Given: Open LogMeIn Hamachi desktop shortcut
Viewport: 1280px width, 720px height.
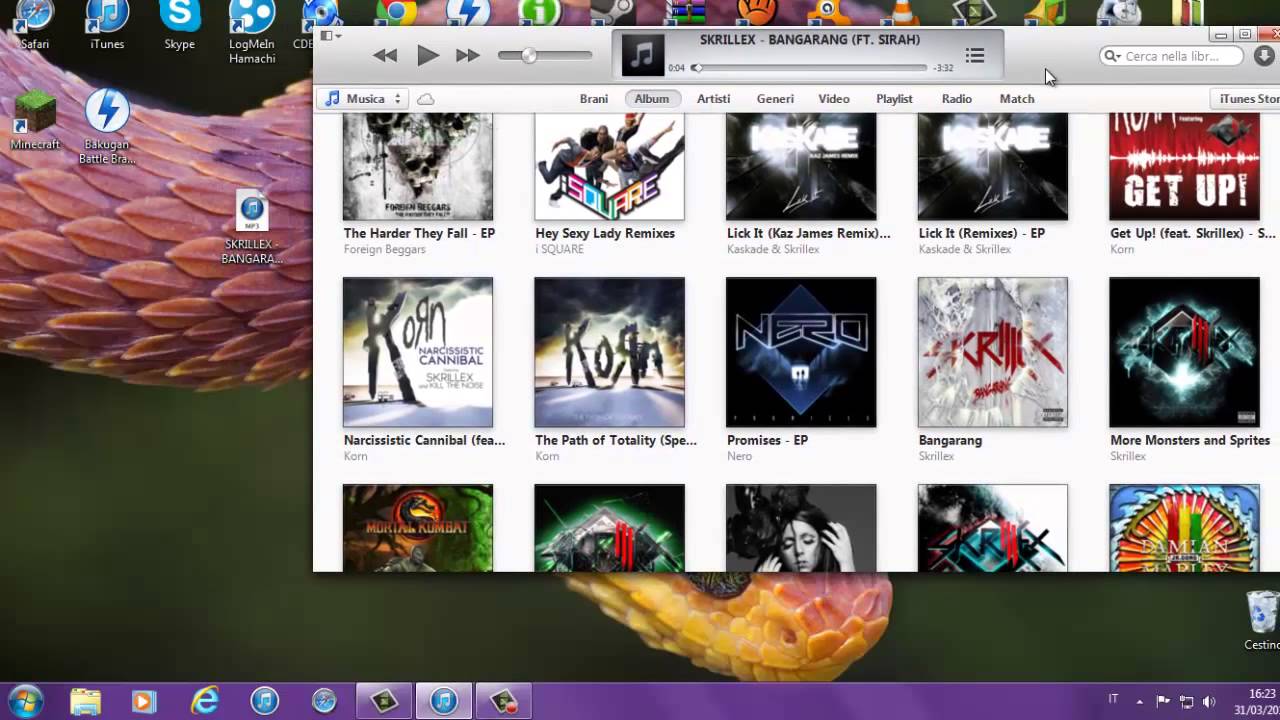Looking at the screenshot, I should coord(252,32).
